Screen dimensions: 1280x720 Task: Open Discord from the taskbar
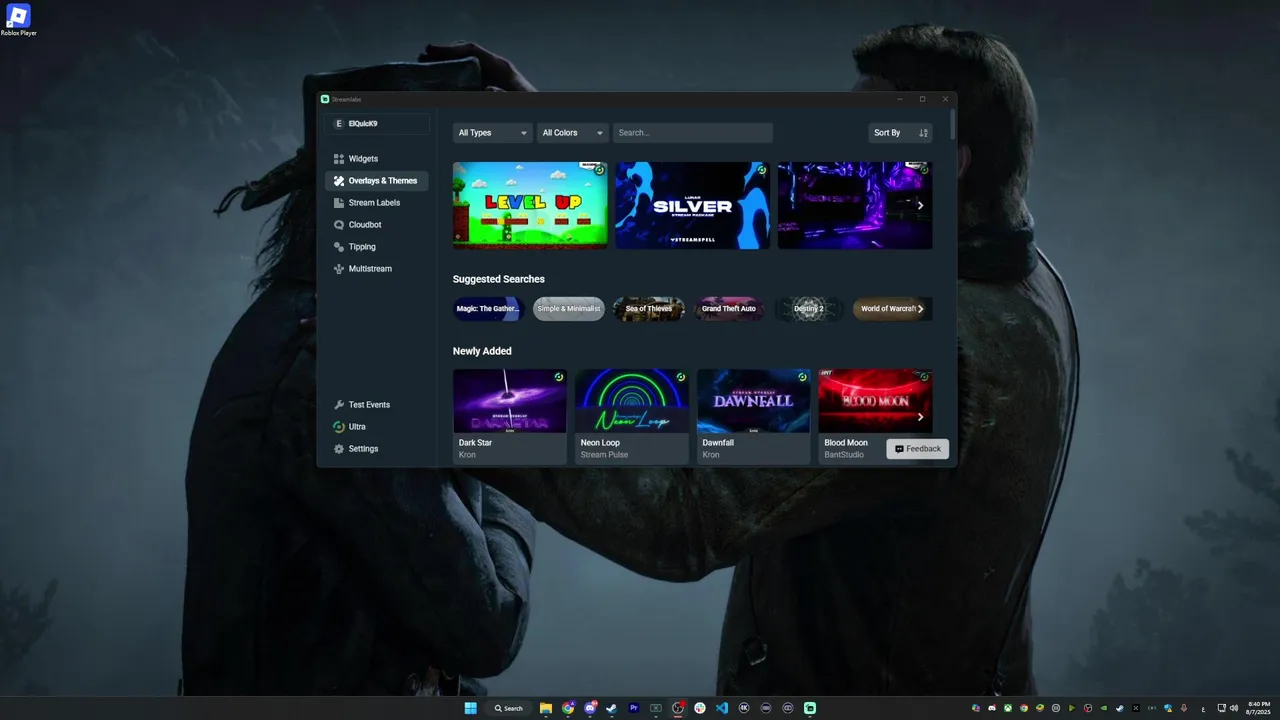pyautogui.click(x=590, y=708)
